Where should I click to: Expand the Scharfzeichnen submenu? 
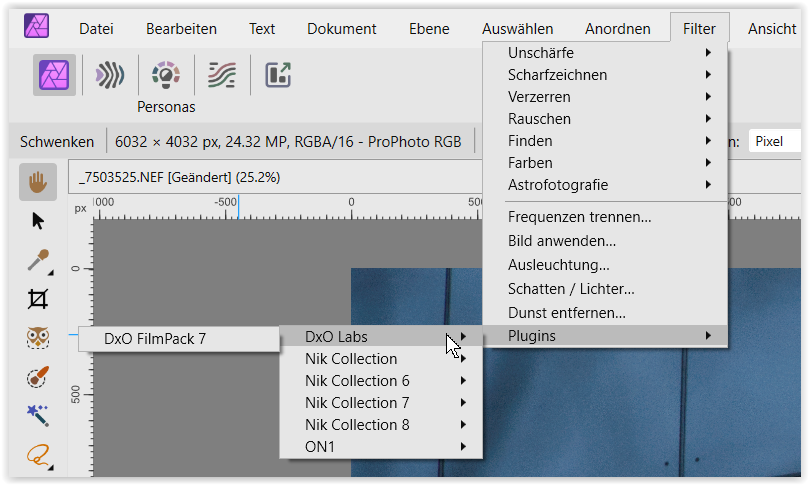(605, 75)
